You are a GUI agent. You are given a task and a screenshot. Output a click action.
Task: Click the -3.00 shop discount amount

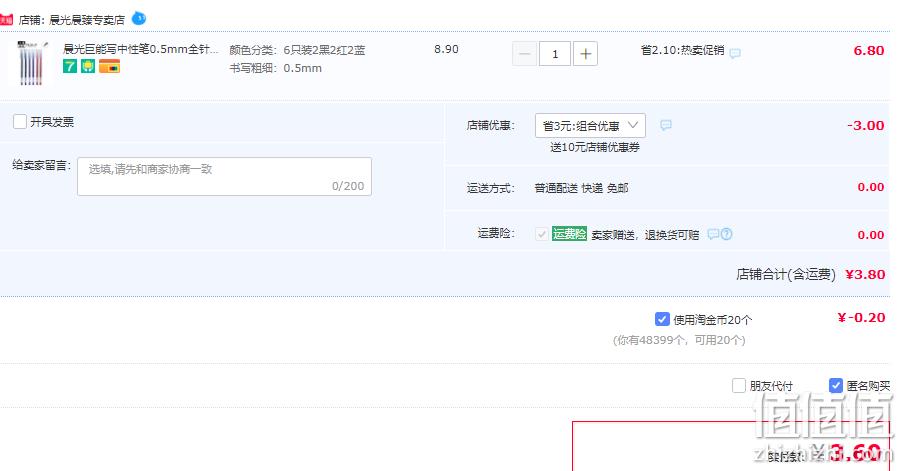(x=866, y=126)
